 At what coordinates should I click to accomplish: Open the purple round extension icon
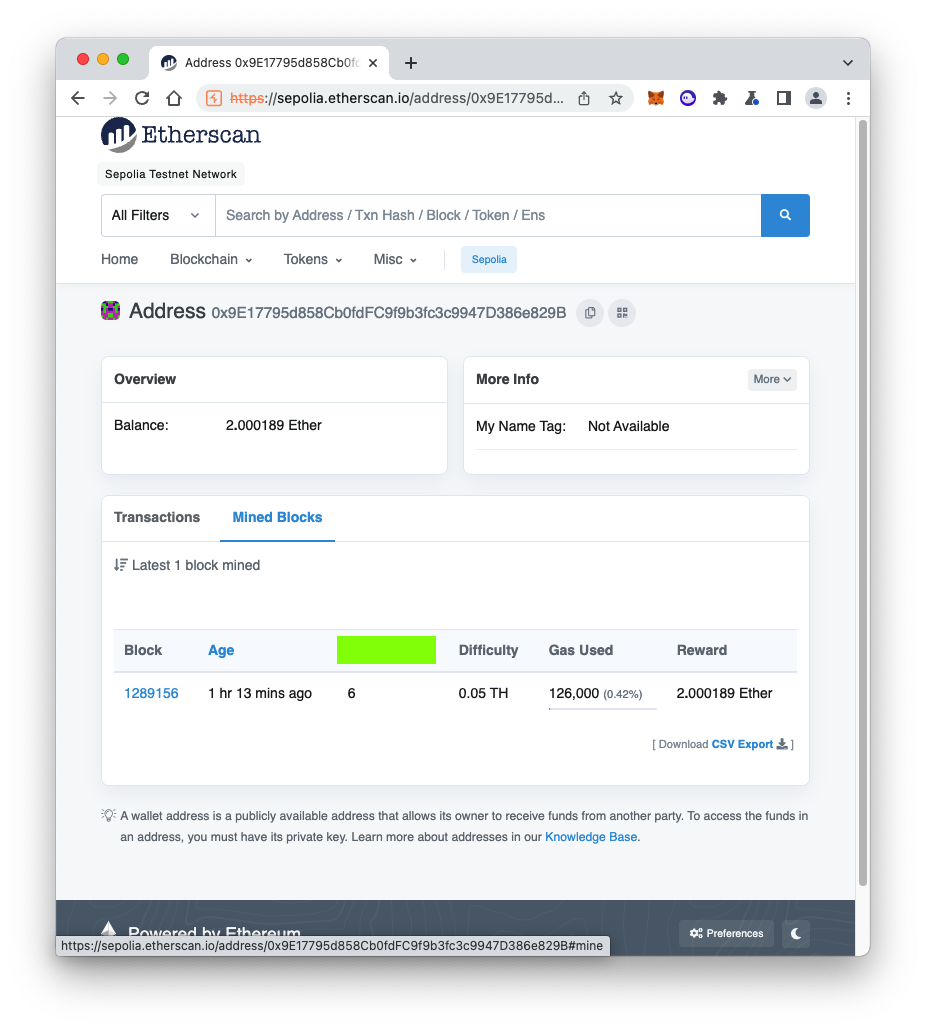coord(688,99)
